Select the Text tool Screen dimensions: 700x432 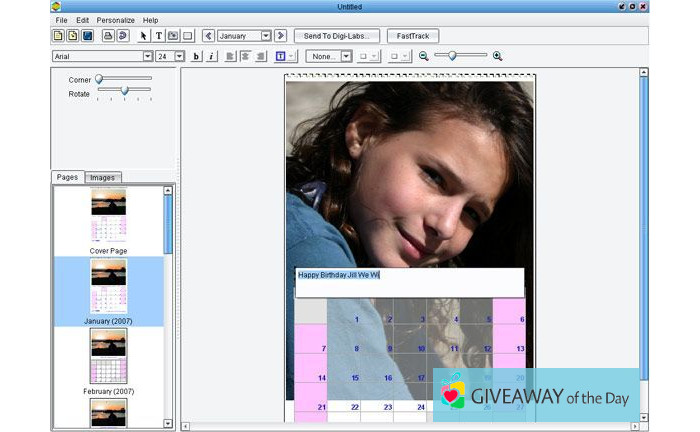point(158,36)
